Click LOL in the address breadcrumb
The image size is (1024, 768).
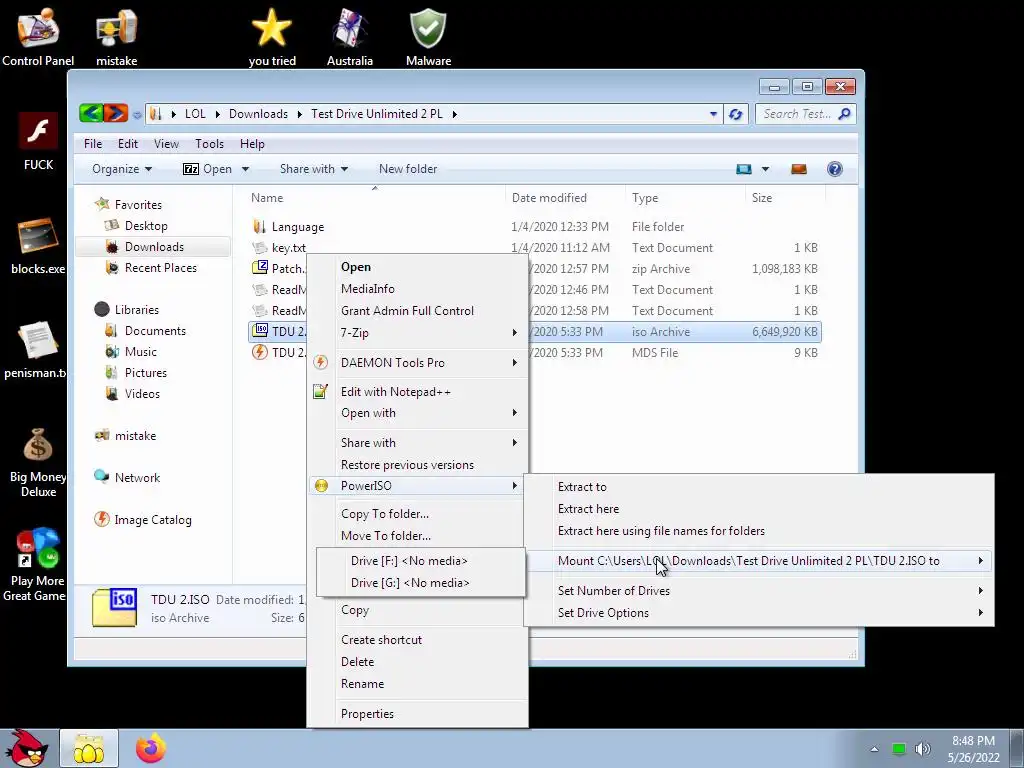tap(195, 114)
